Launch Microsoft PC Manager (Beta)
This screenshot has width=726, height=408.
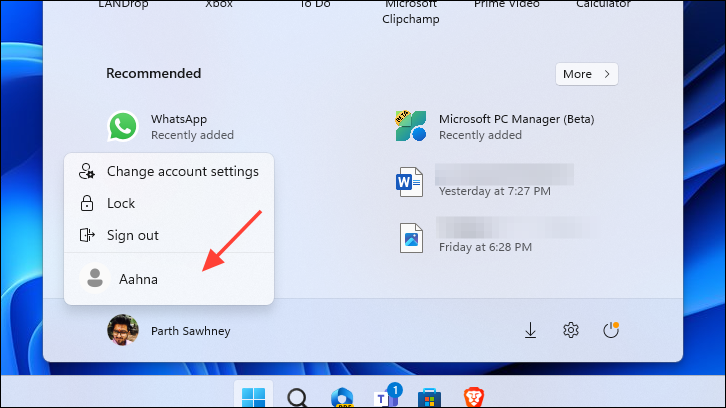tap(494, 126)
